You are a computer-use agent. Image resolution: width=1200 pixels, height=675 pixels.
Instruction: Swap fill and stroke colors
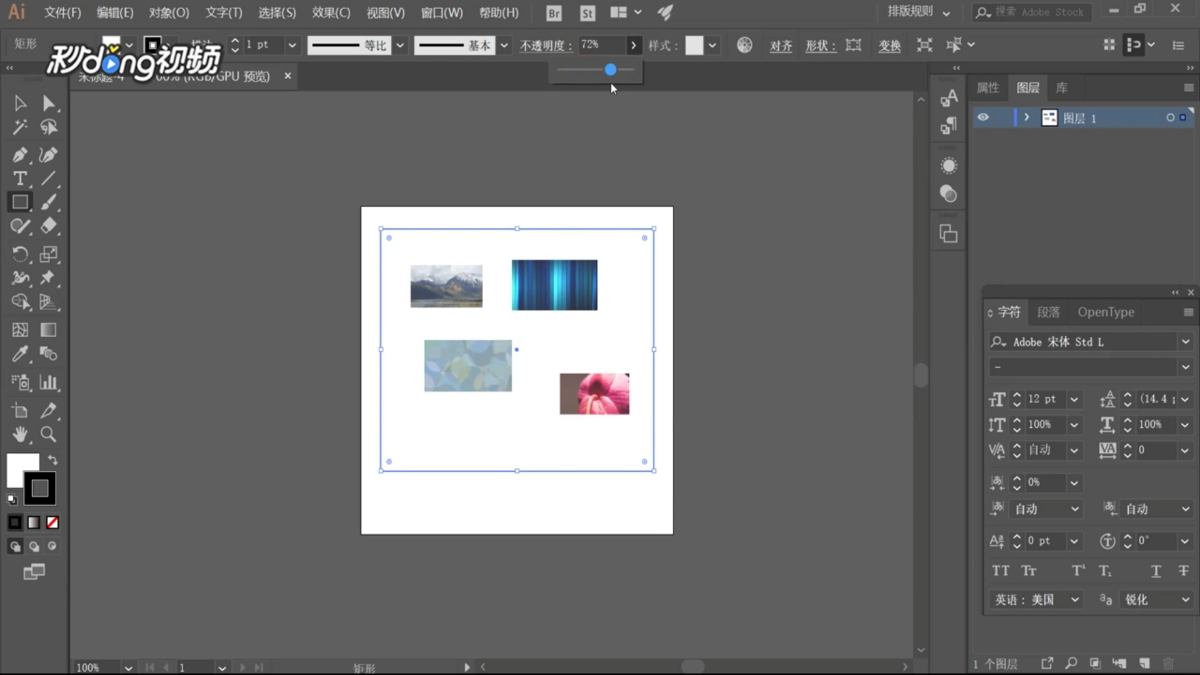tap(52, 460)
